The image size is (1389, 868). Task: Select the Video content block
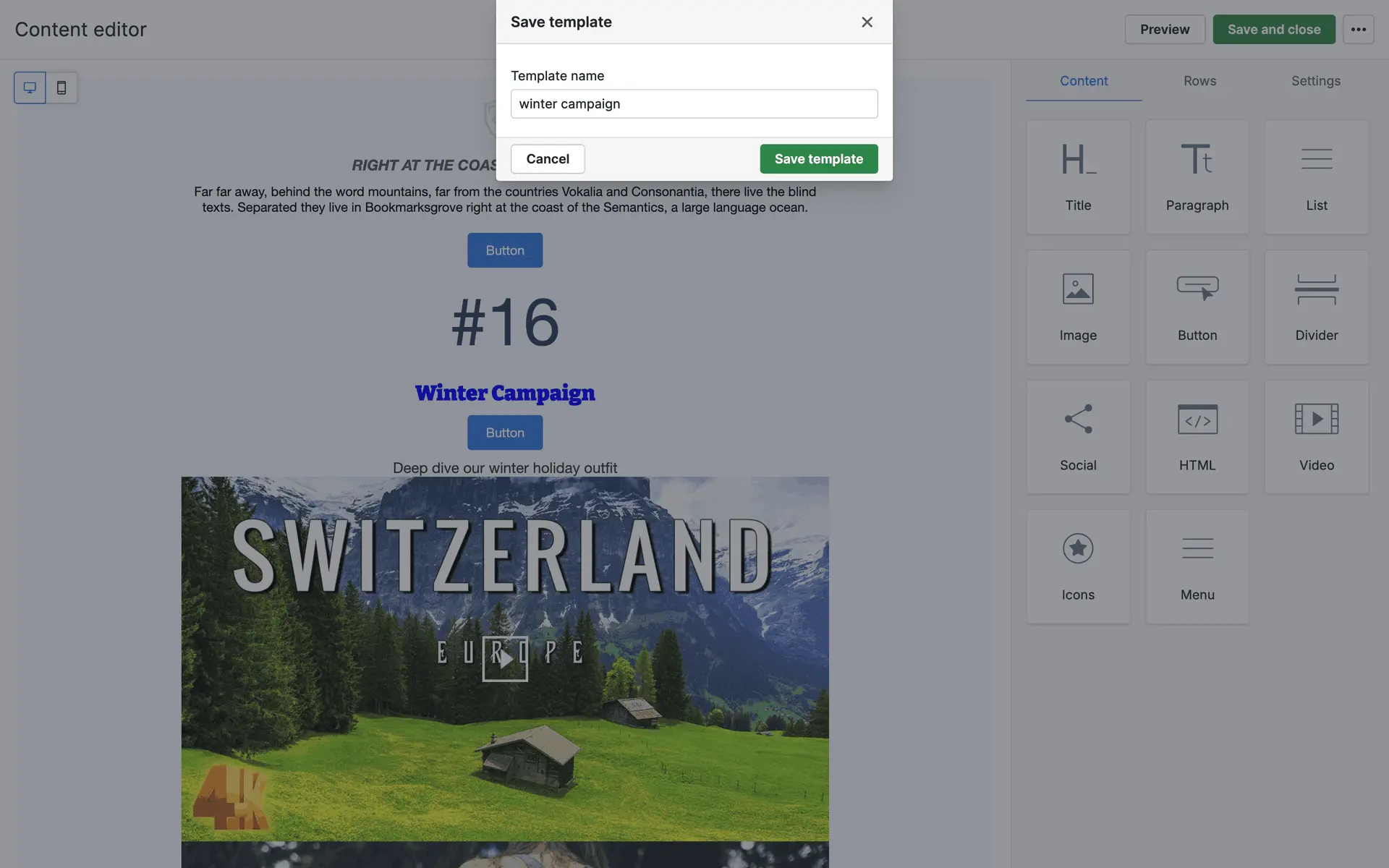[x=1317, y=437]
